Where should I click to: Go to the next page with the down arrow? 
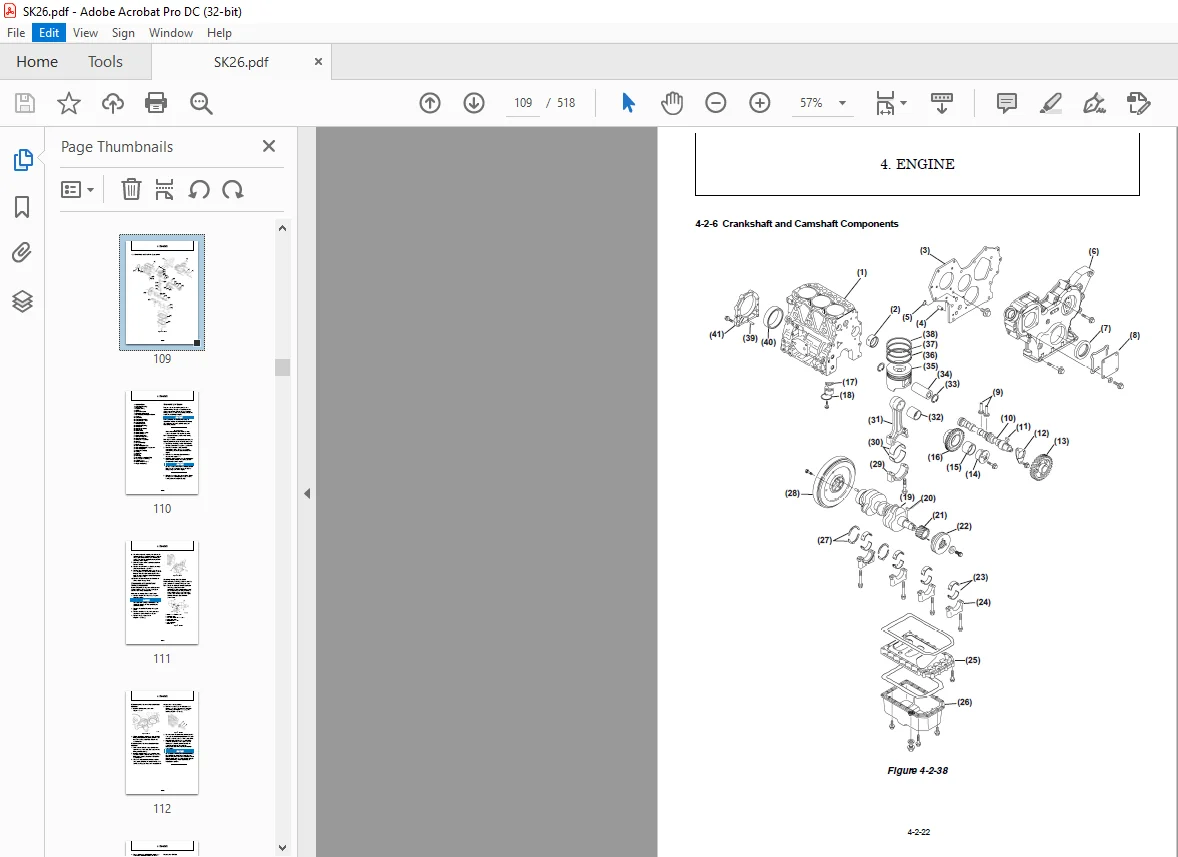[473, 103]
